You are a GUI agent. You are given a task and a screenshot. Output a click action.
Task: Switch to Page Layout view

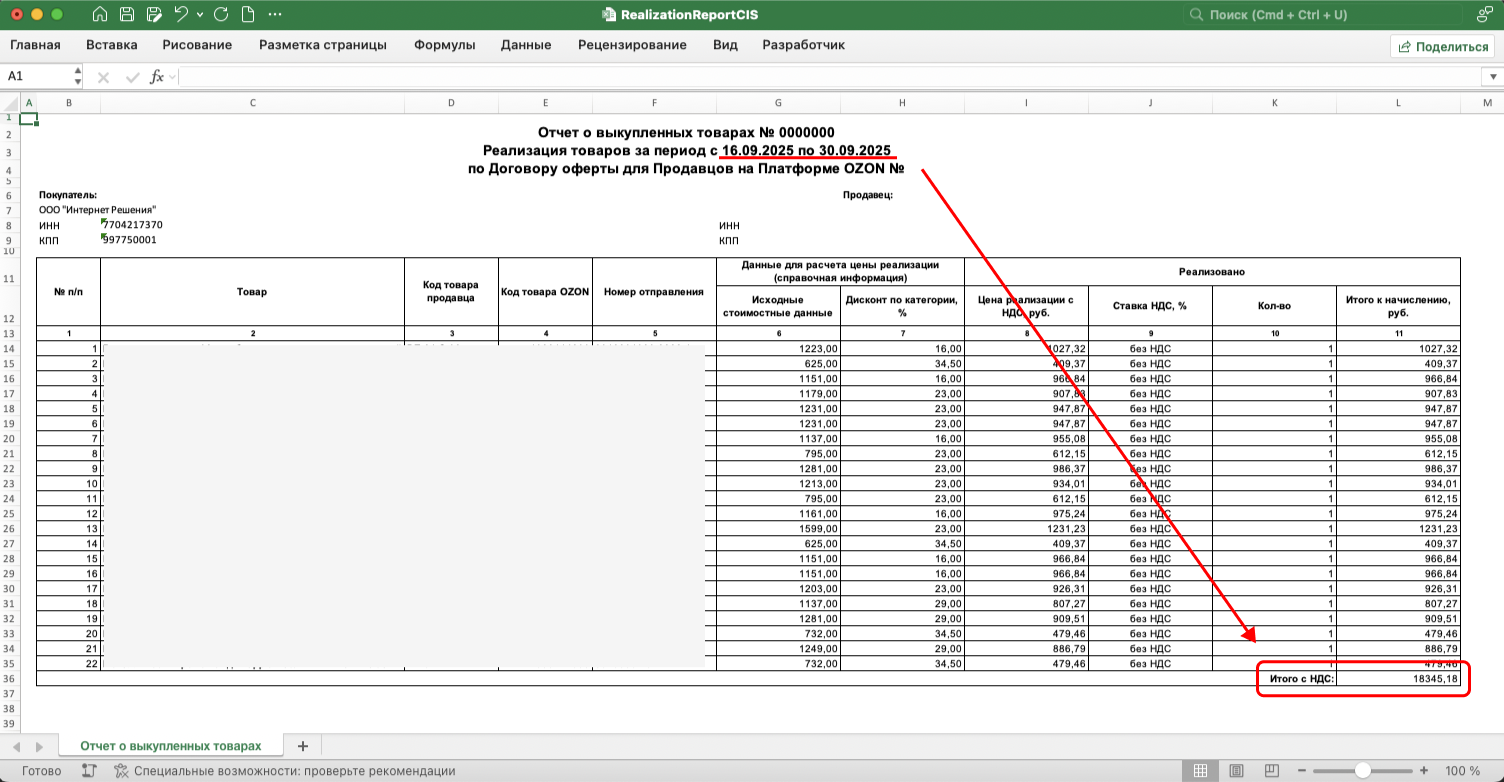[1236, 771]
